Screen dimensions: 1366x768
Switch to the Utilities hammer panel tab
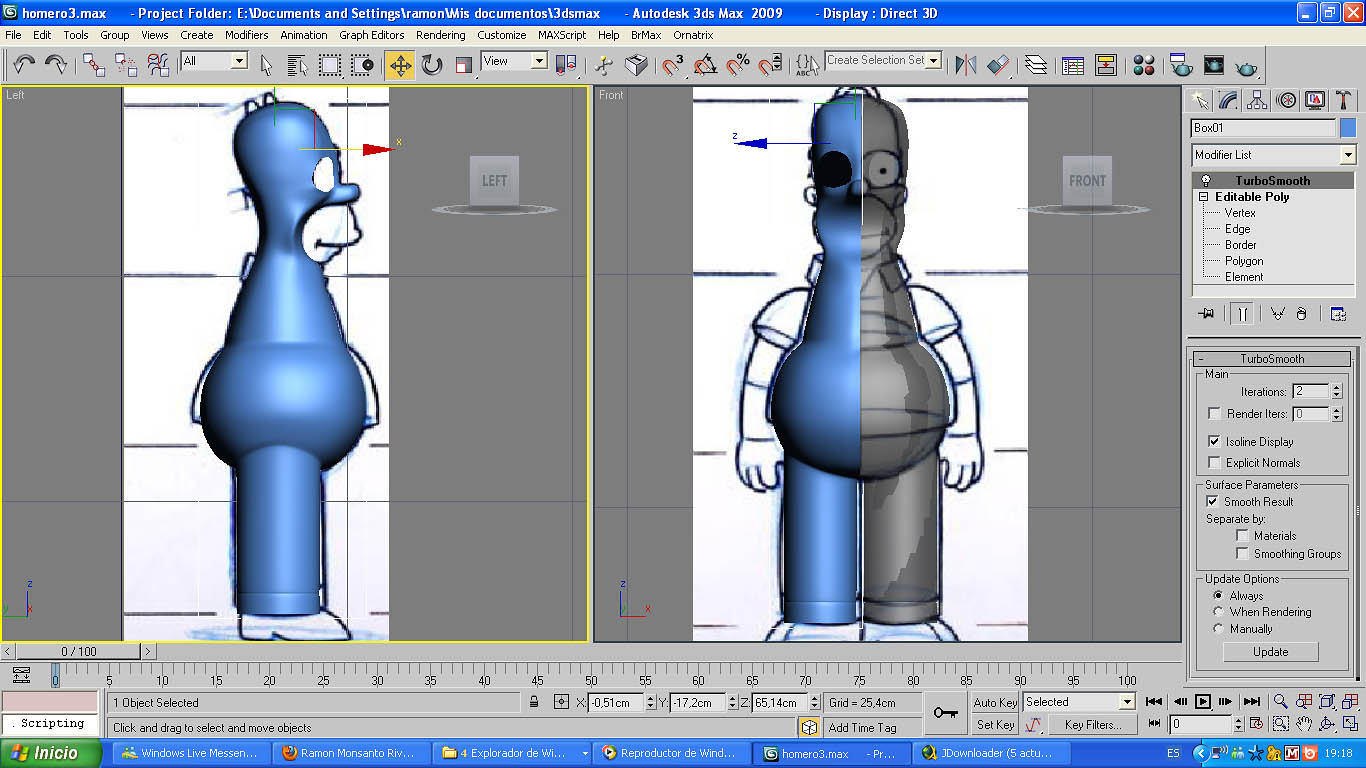(1344, 100)
